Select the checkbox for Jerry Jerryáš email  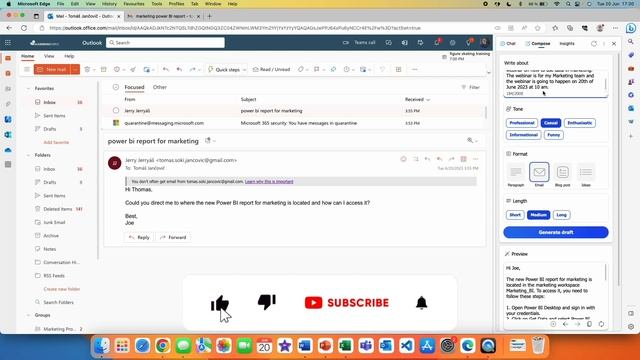point(116,111)
